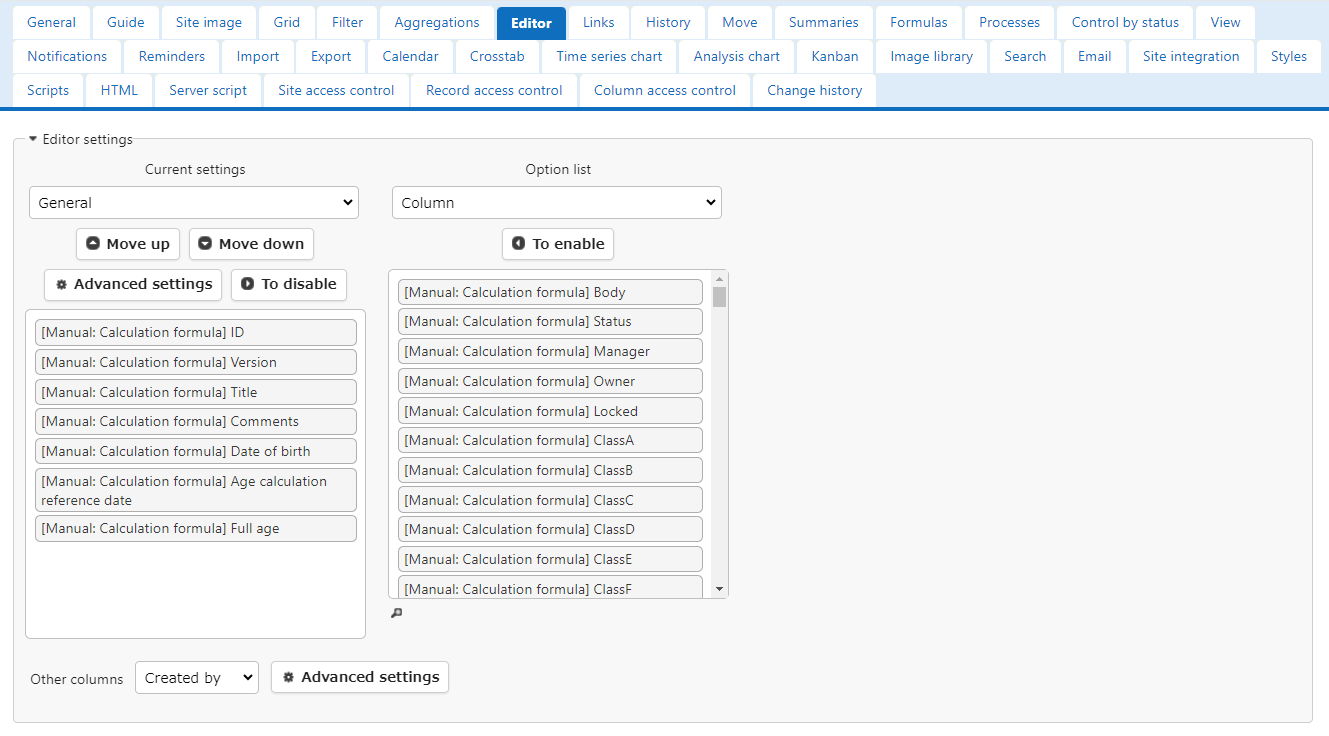
Task: Click the option list scrollbar down arrow
Action: click(719, 590)
